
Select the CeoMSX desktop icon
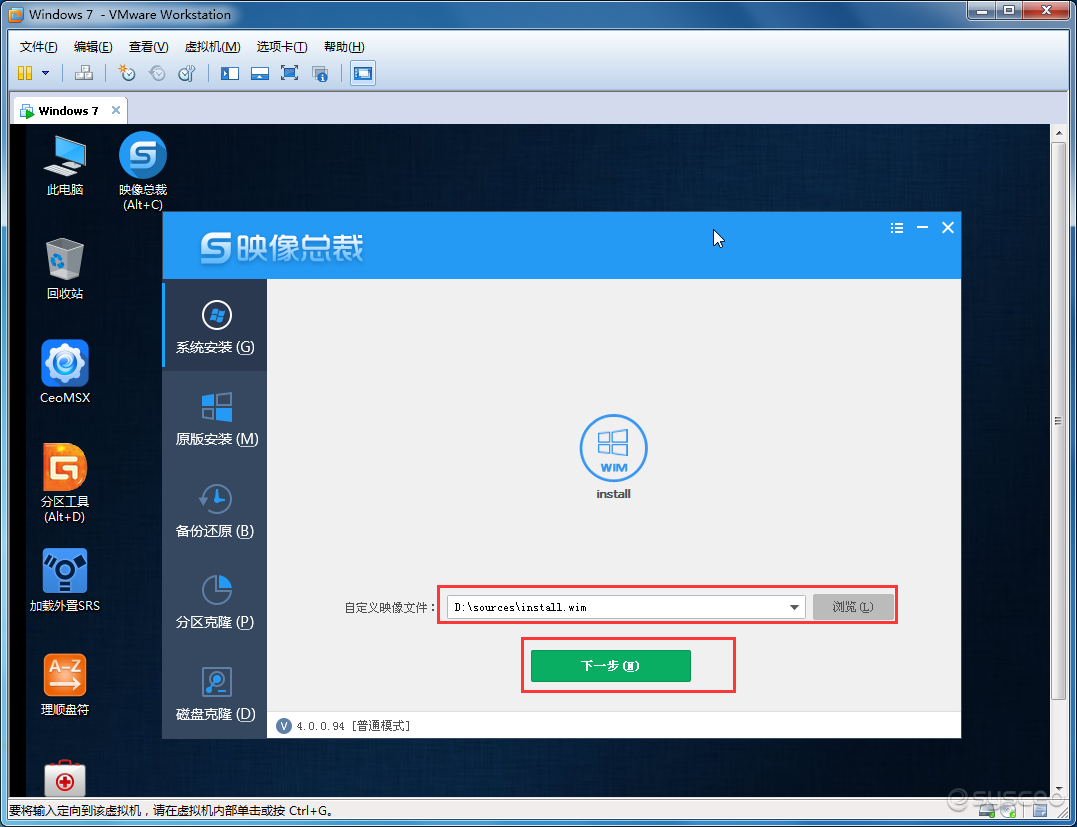coord(65,372)
